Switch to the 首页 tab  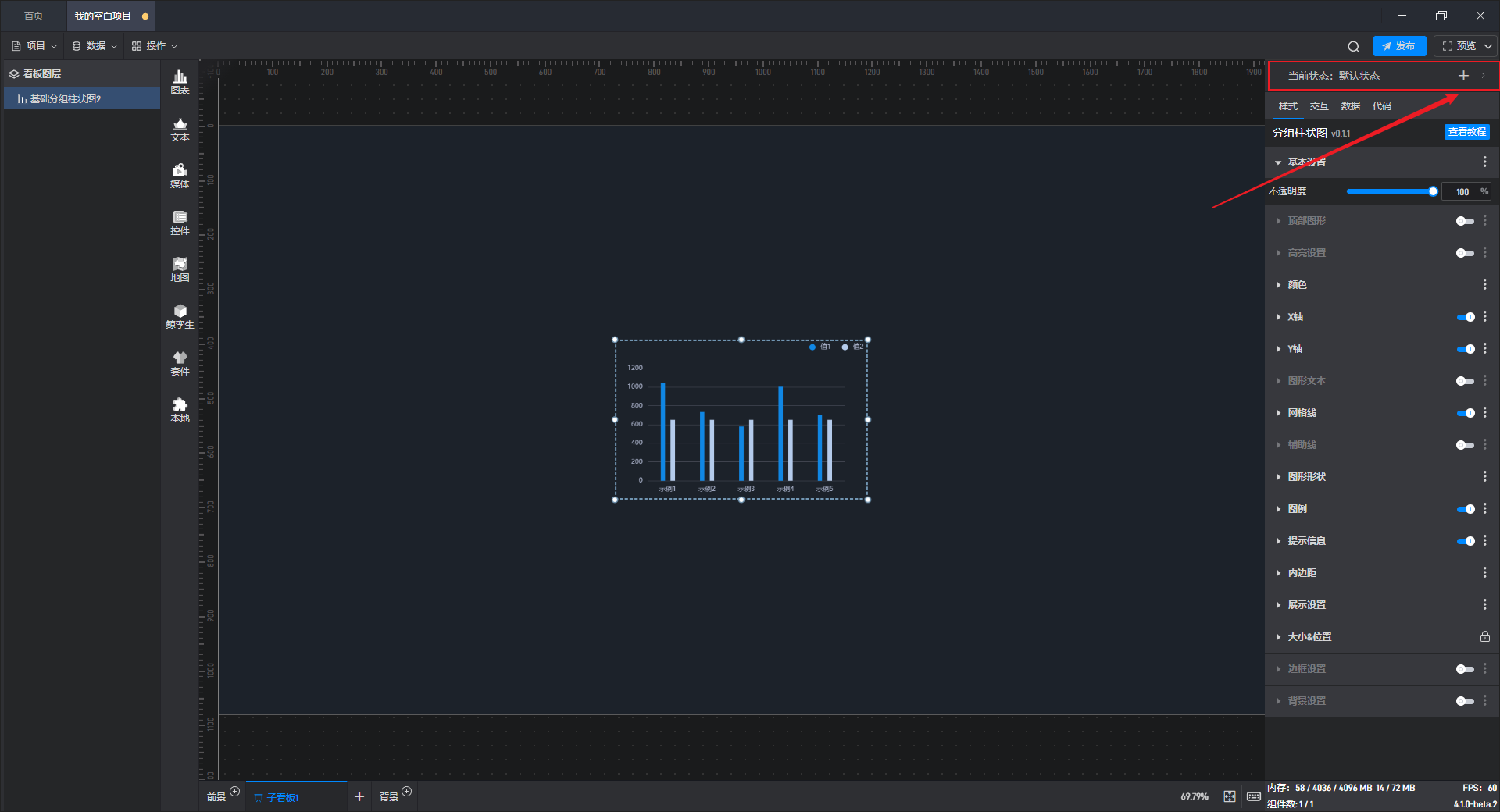pyautogui.click(x=34, y=16)
